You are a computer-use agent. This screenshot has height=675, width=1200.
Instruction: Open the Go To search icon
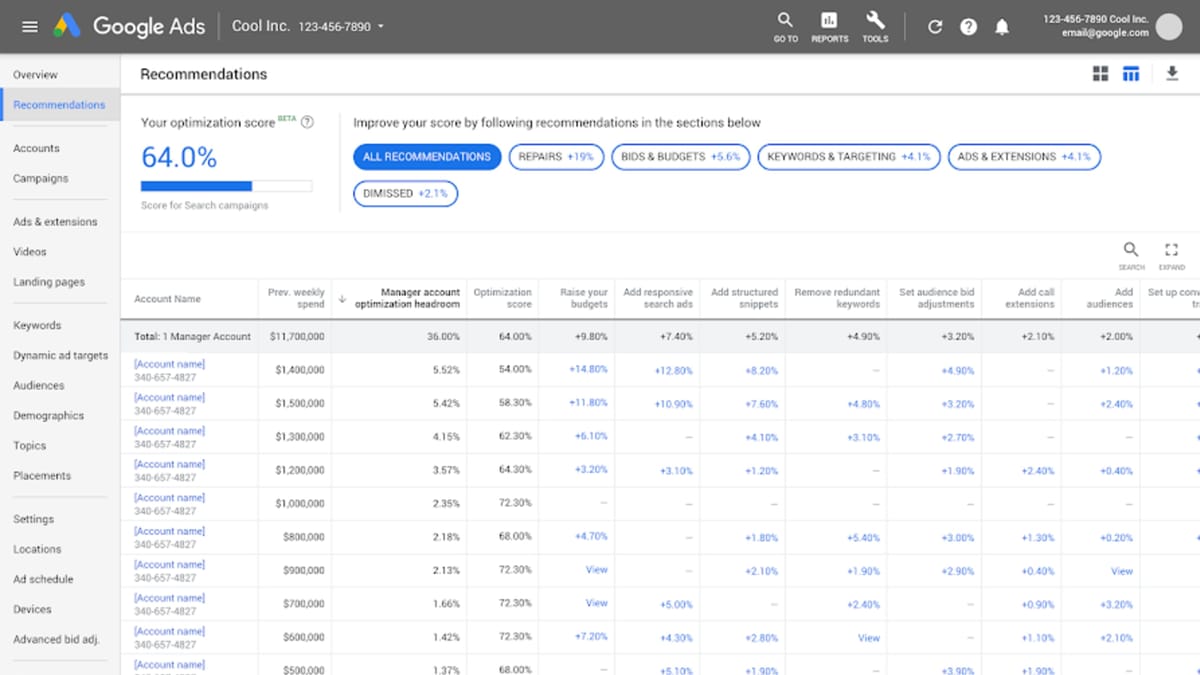784,20
